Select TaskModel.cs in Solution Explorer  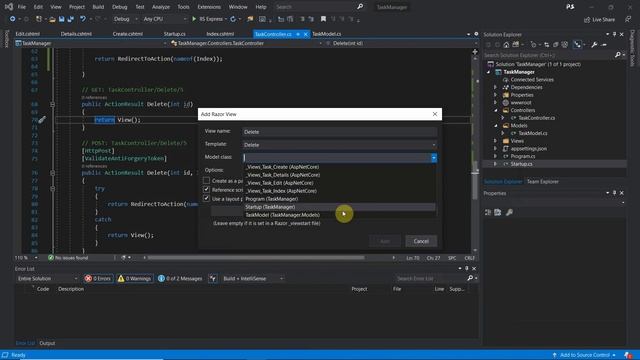coord(532,133)
